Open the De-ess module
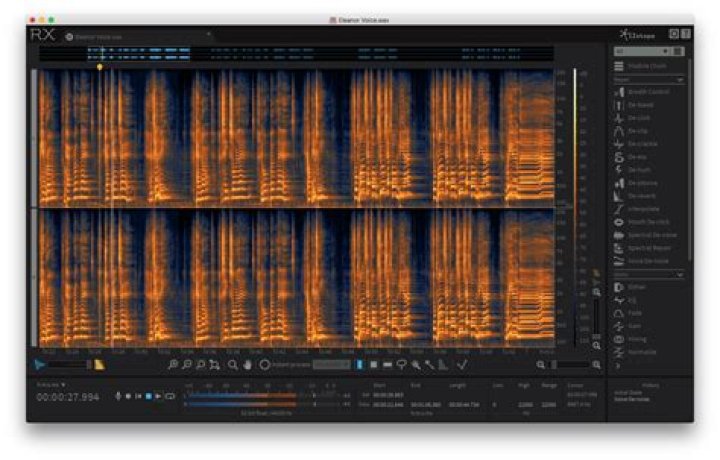720x460 pixels. tap(631, 157)
